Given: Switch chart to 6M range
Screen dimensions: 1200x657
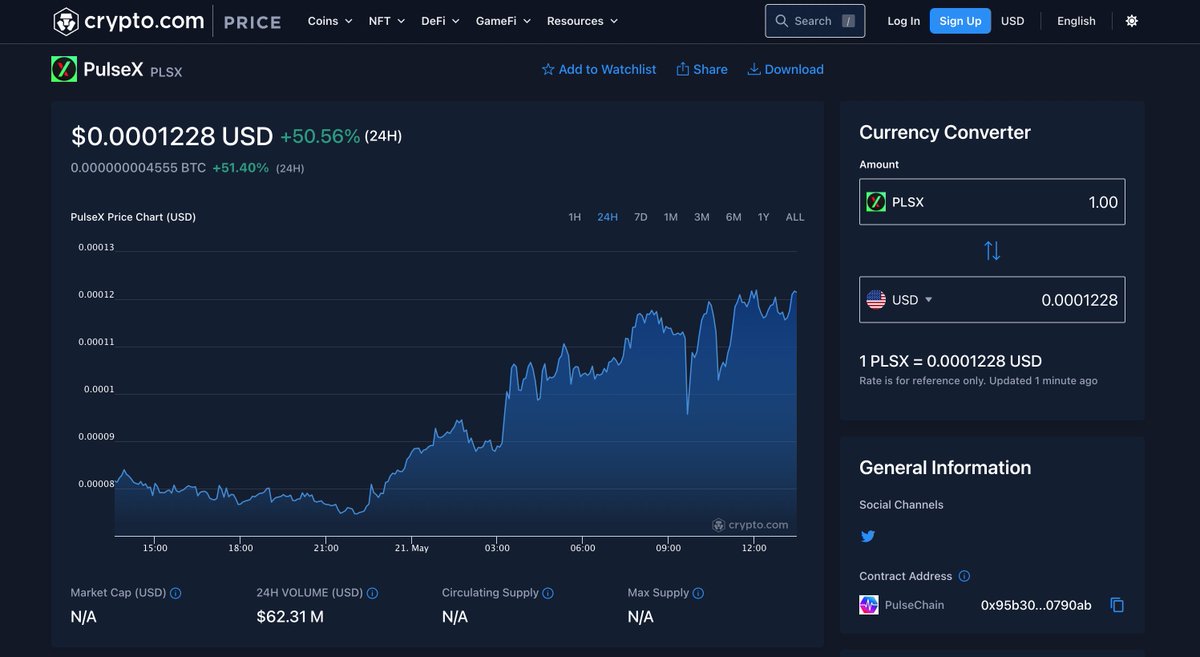Looking at the screenshot, I should coord(734,217).
